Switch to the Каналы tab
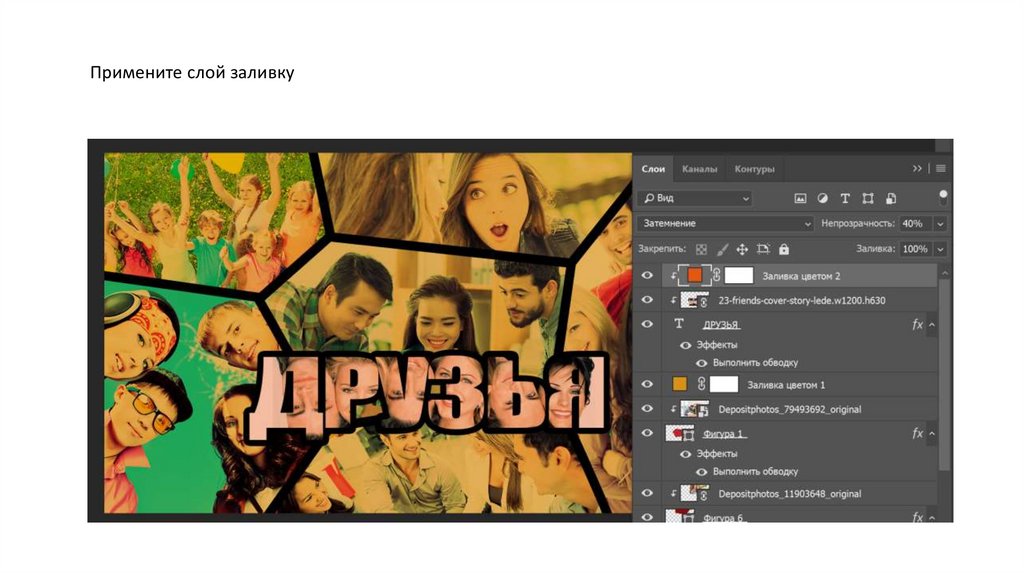 (x=699, y=169)
